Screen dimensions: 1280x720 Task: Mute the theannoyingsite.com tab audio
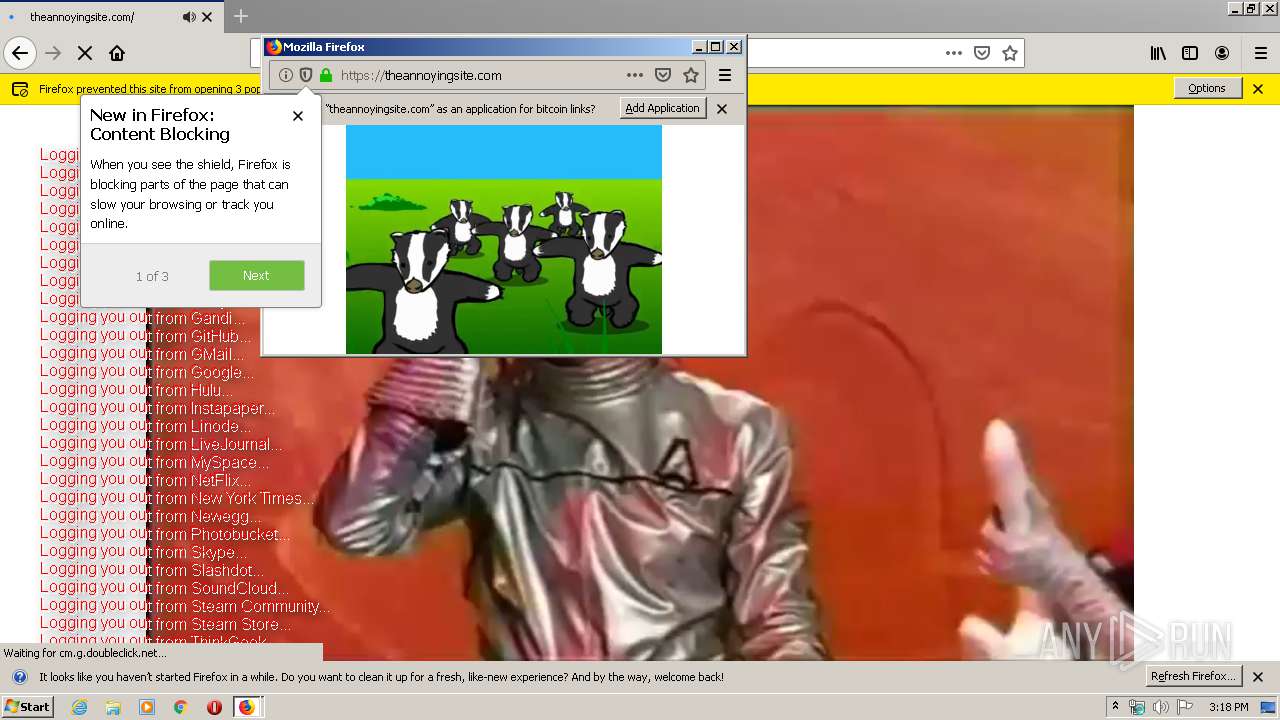[189, 17]
